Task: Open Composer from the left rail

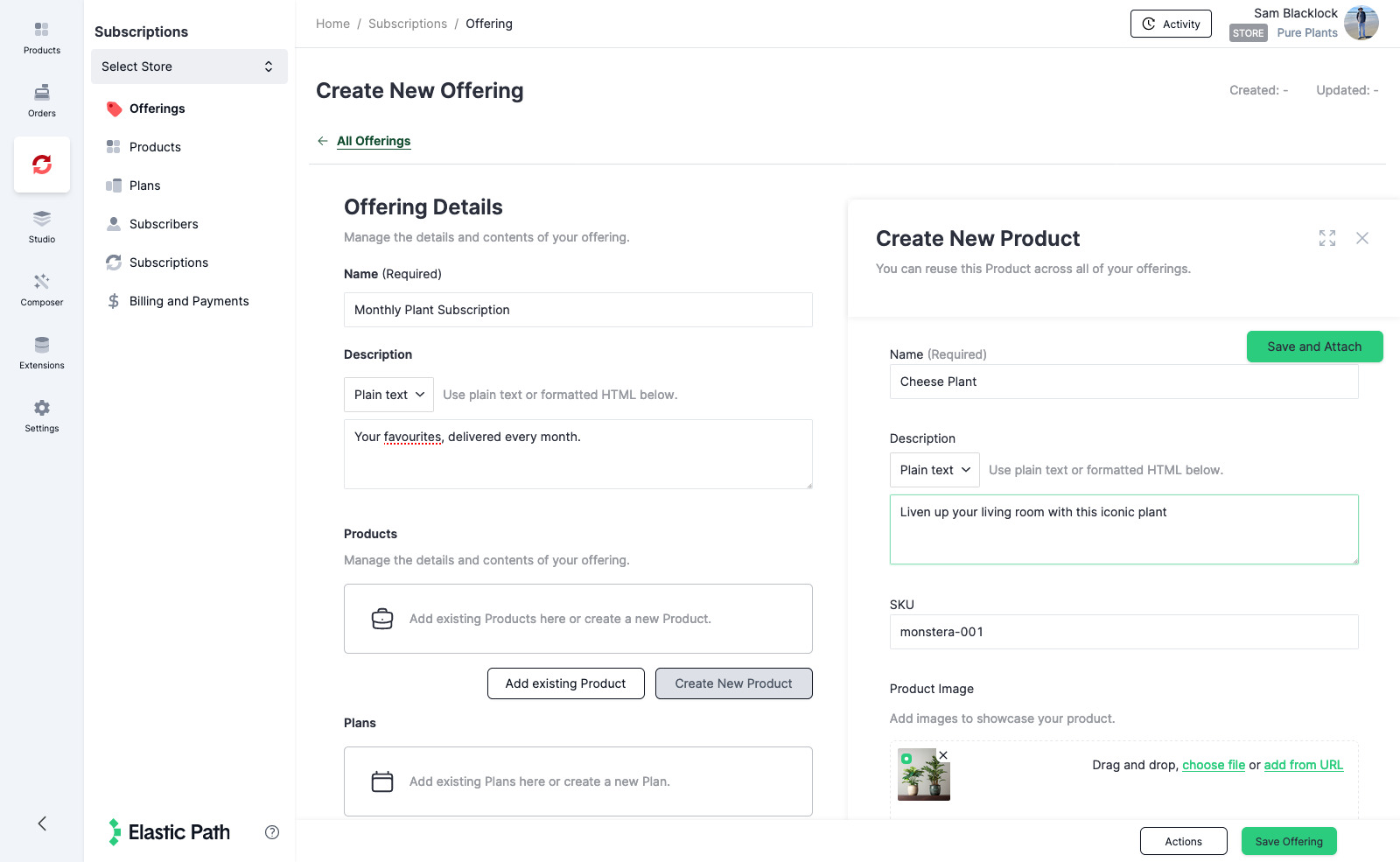Action: tap(41, 289)
